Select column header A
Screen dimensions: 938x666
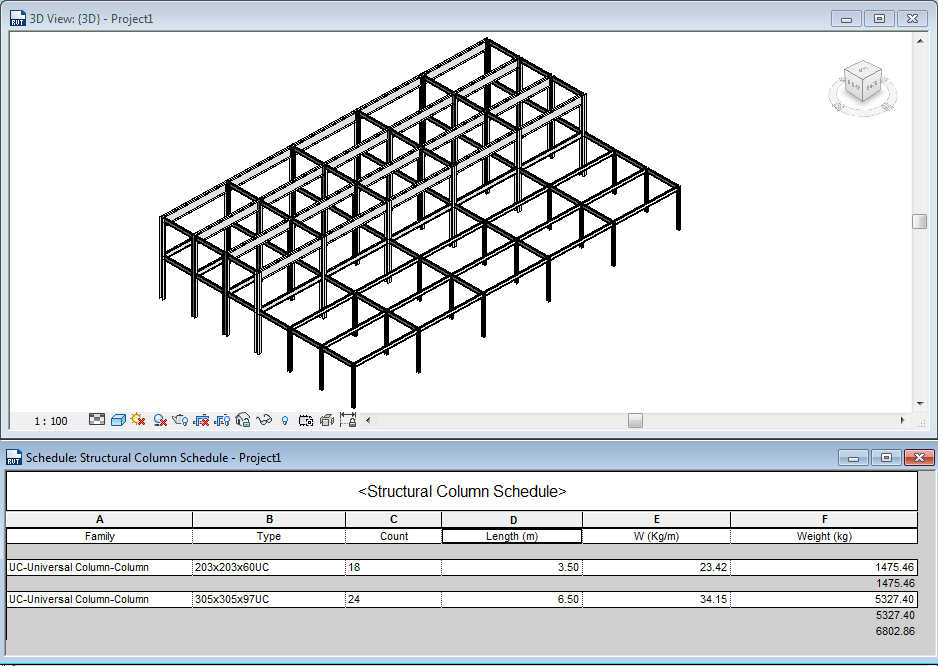pos(99,519)
